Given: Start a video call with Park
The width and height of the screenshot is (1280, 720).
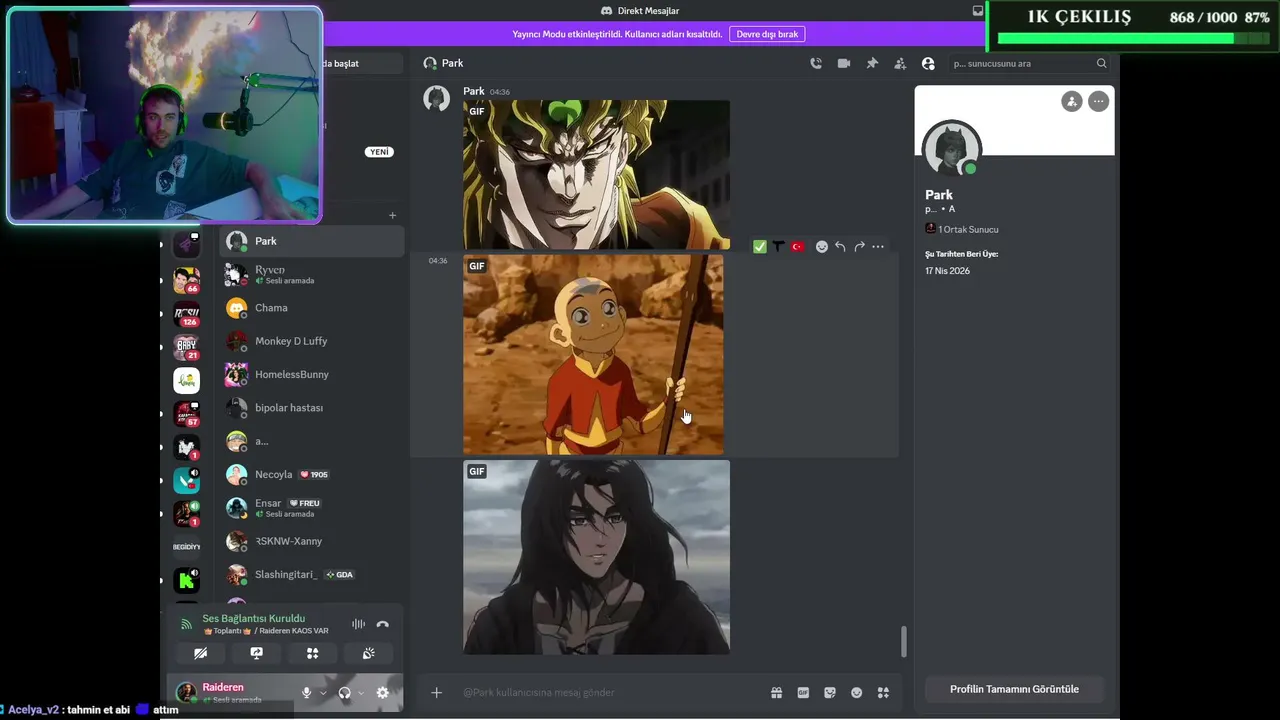Looking at the screenshot, I should (x=844, y=63).
